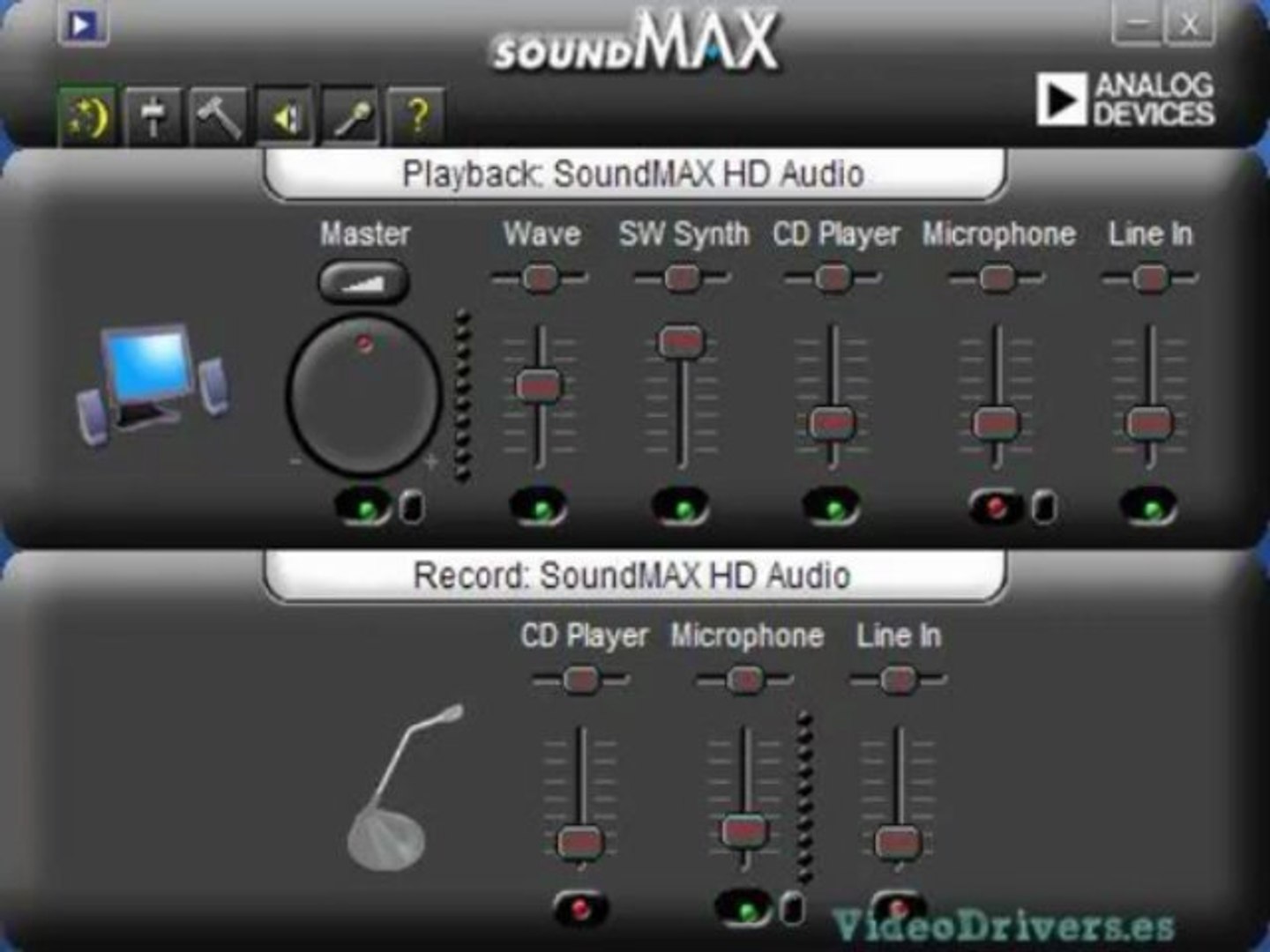Toggle playback Line In mute LED
The width and height of the screenshot is (1270, 952).
(1149, 508)
